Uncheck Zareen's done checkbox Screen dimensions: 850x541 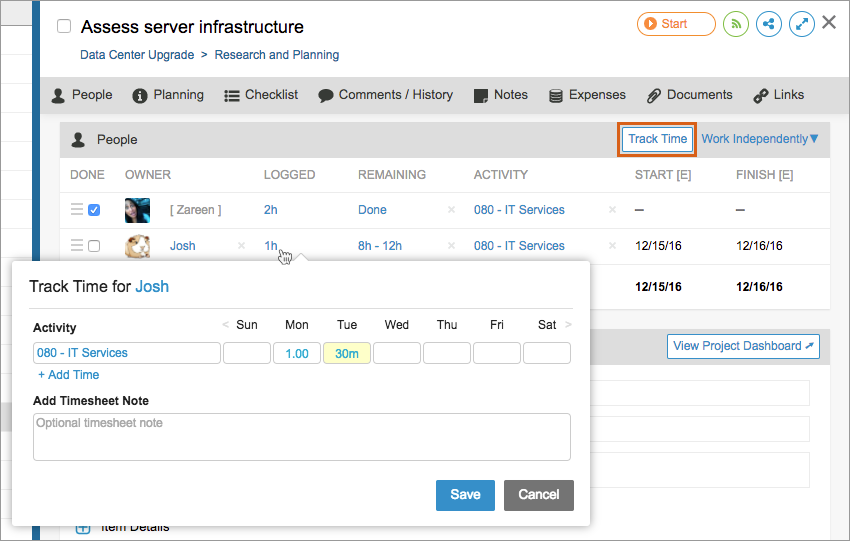(x=94, y=210)
